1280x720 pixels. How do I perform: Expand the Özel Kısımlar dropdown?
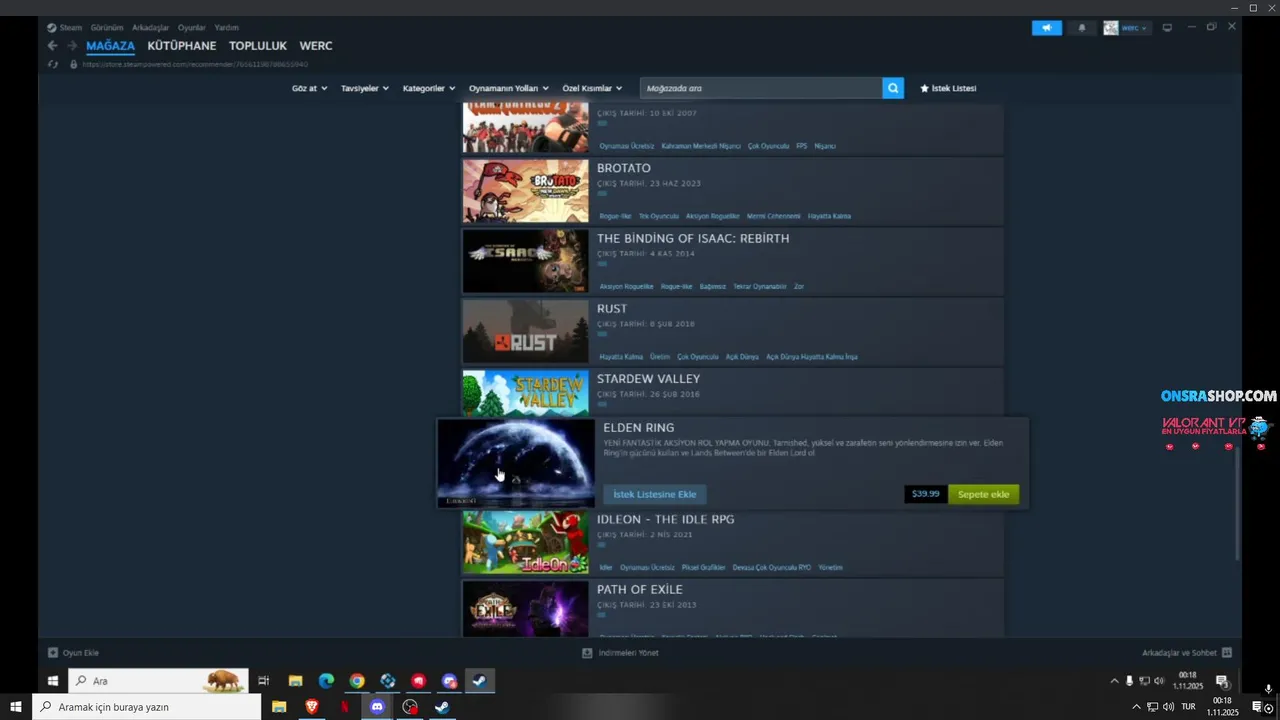(x=592, y=88)
